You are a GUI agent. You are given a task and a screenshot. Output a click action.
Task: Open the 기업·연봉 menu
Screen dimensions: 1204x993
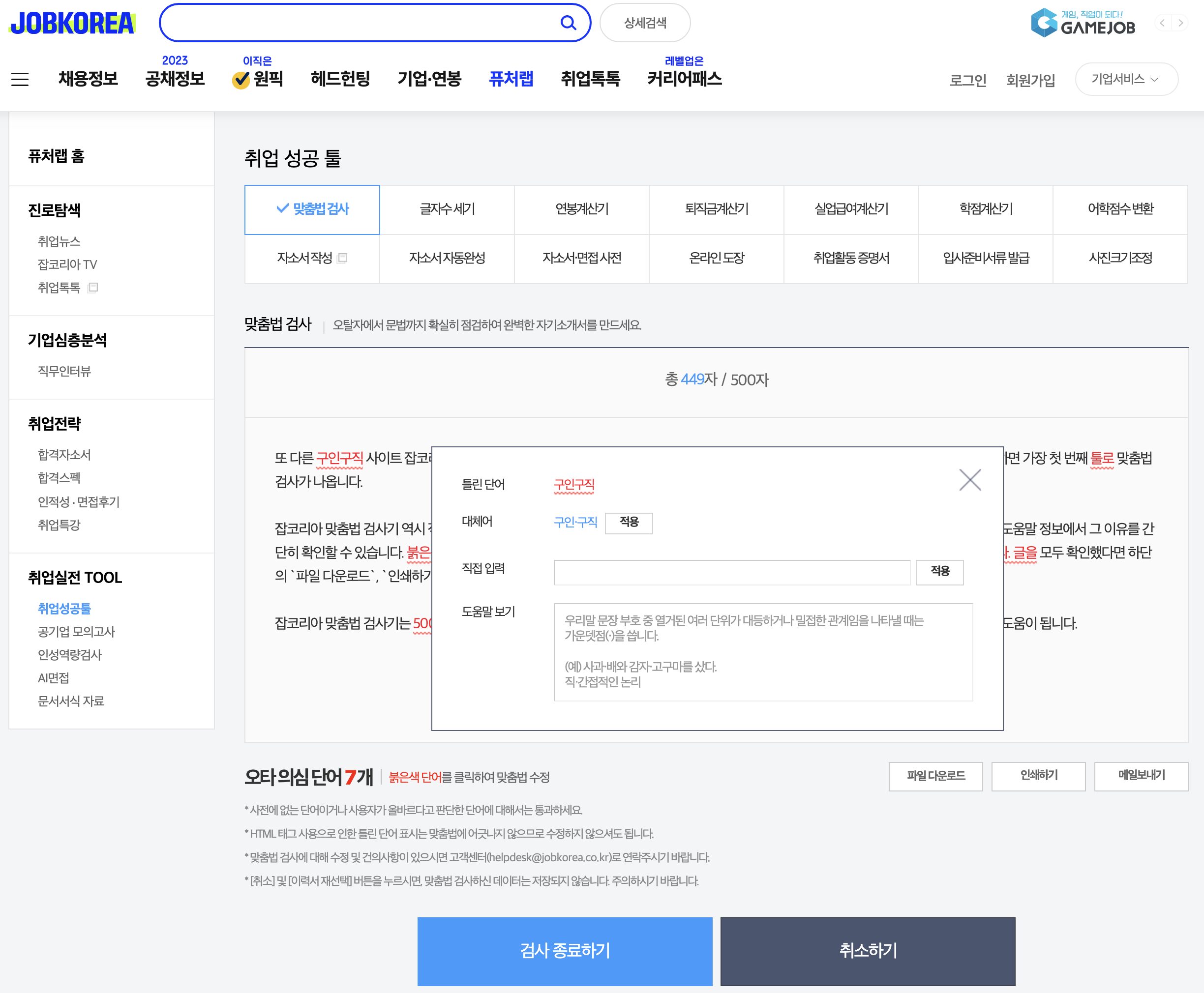point(430,79)
